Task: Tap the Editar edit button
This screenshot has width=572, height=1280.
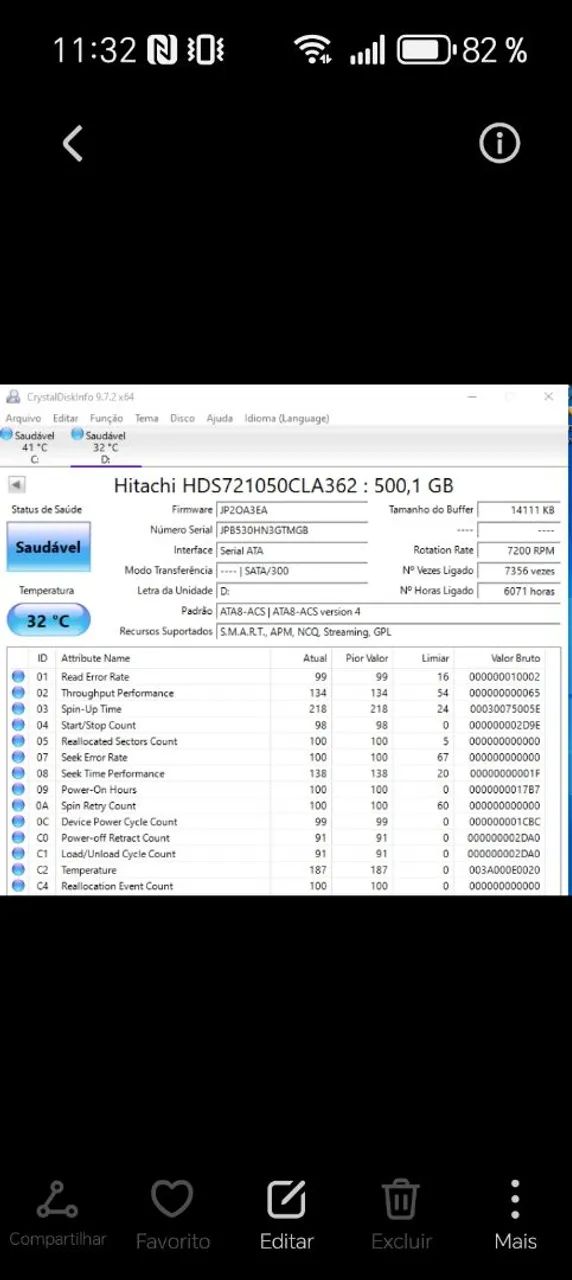Action: point(286,1214)
